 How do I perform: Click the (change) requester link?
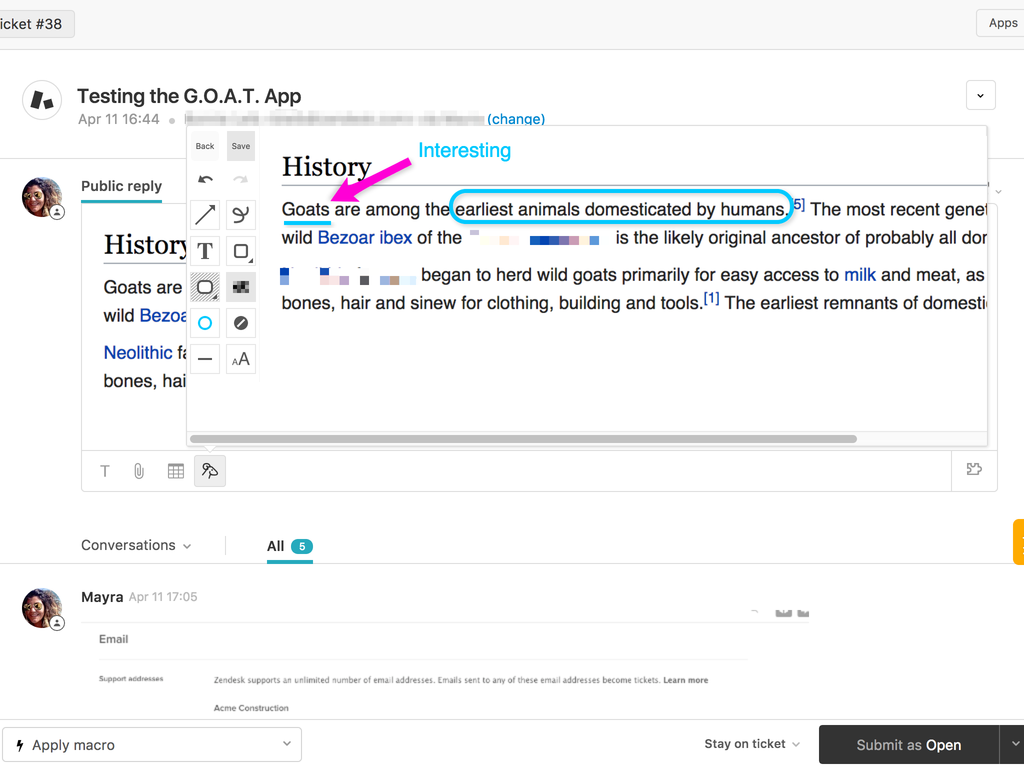(516, 119)
